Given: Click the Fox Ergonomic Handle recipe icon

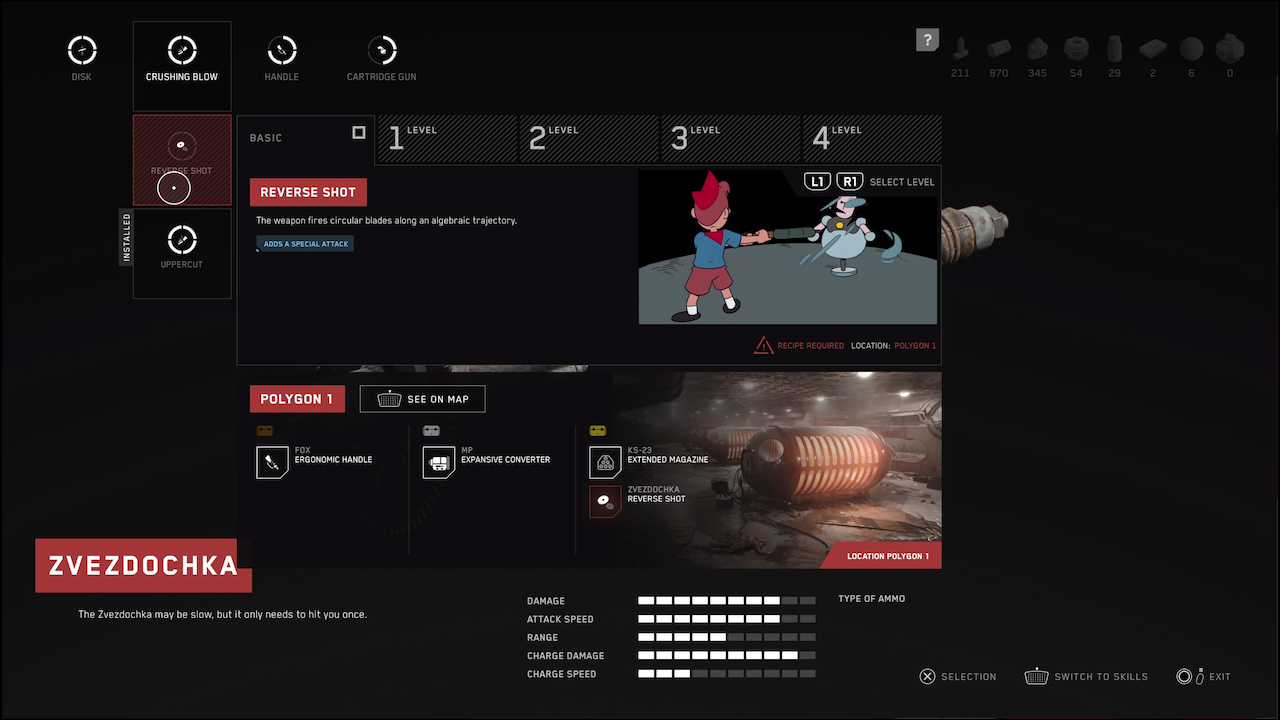Looking at the screenshot, I should pyautogui.click(x=272, y=462).
